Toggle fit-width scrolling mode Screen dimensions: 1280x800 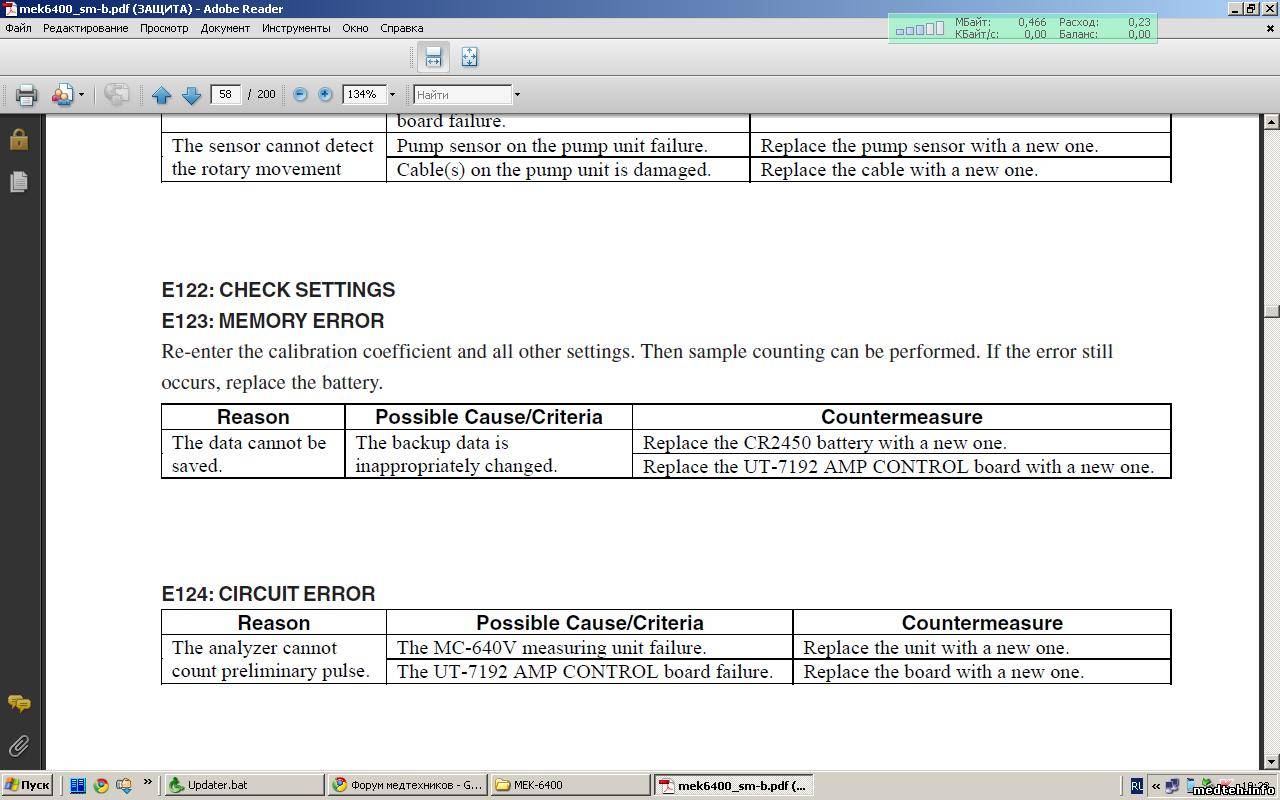433,57
